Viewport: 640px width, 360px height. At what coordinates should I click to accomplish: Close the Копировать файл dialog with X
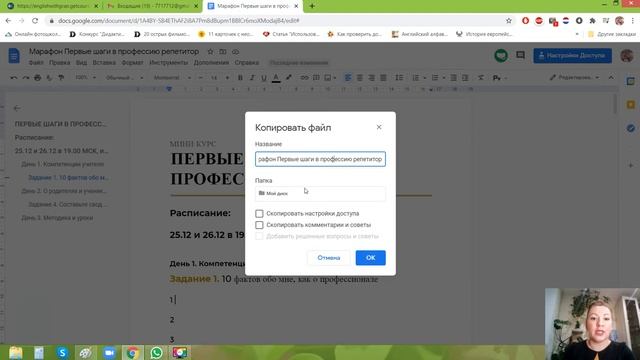(379, 127)
